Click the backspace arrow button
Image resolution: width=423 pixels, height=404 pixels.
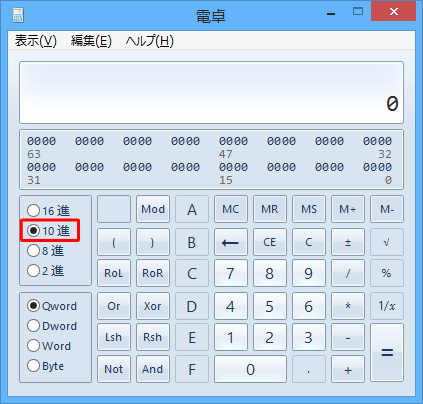pos(231,242)
